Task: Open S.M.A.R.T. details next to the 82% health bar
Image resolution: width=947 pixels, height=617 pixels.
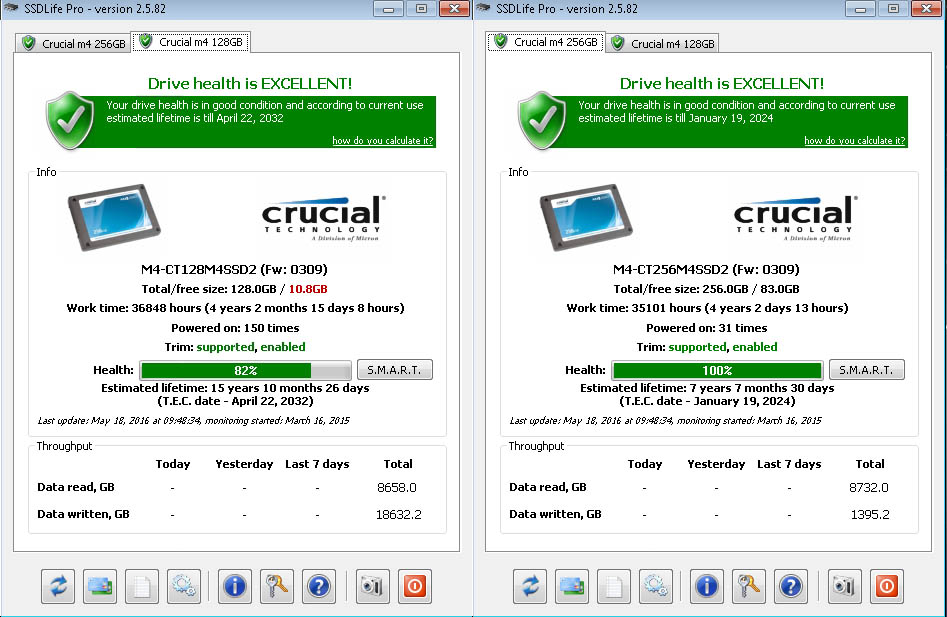Action: (x=395, y=369)
